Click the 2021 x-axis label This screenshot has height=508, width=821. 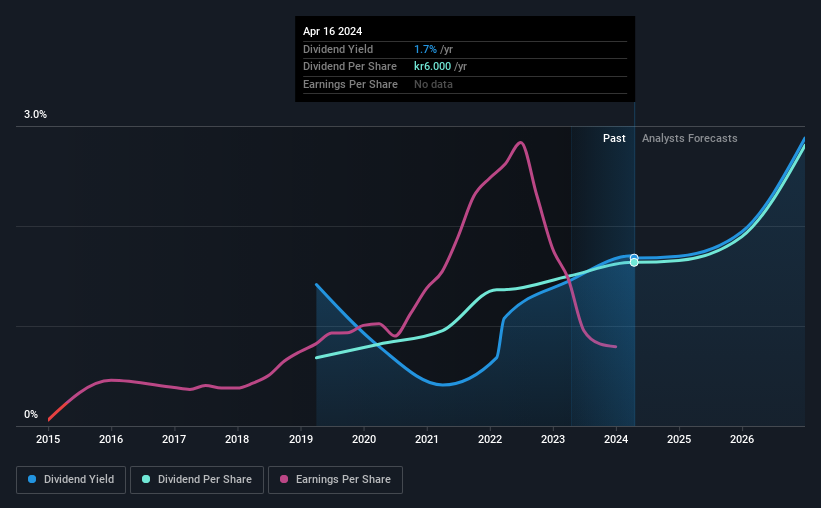(x=427, y=439)
